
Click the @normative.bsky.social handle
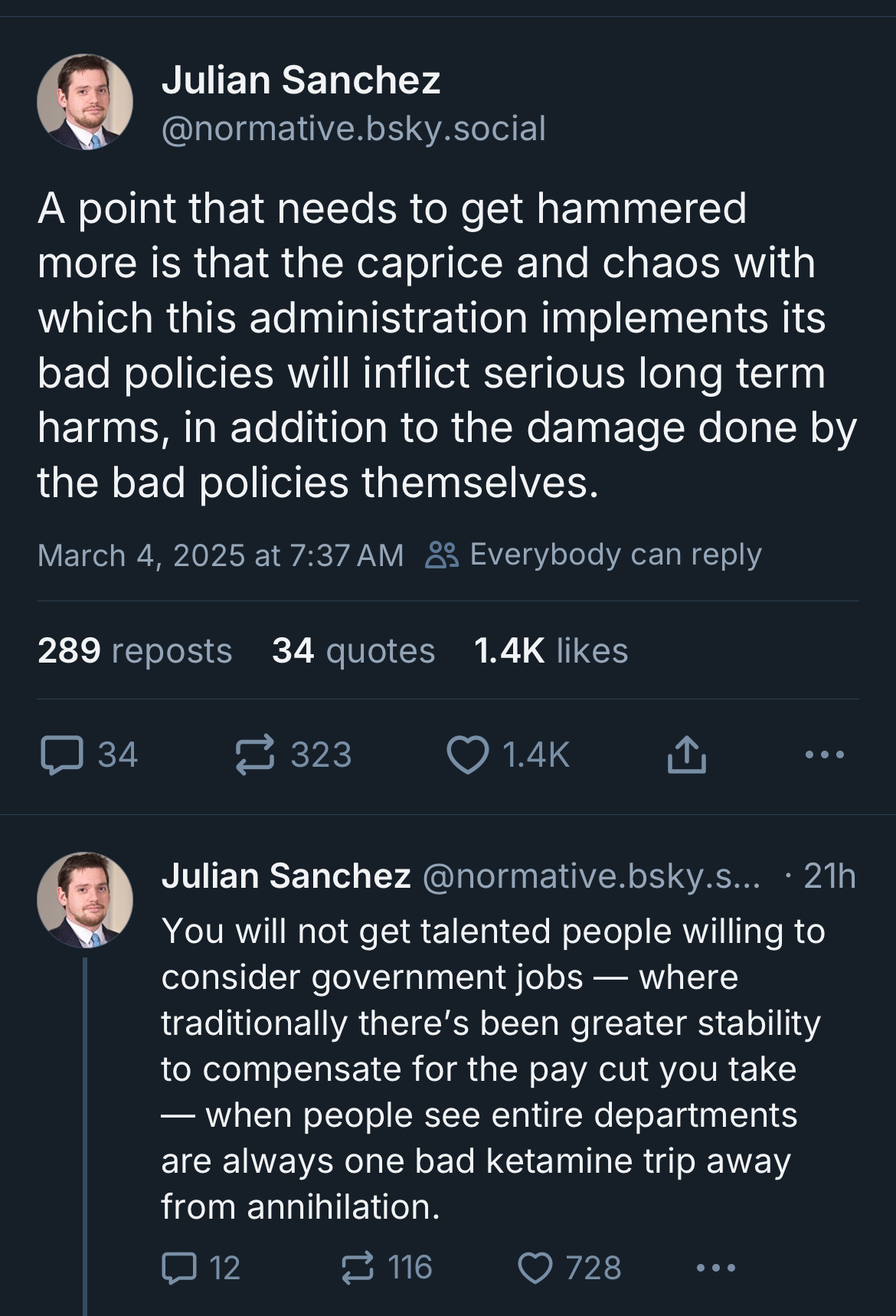click(x=353, y=128)
